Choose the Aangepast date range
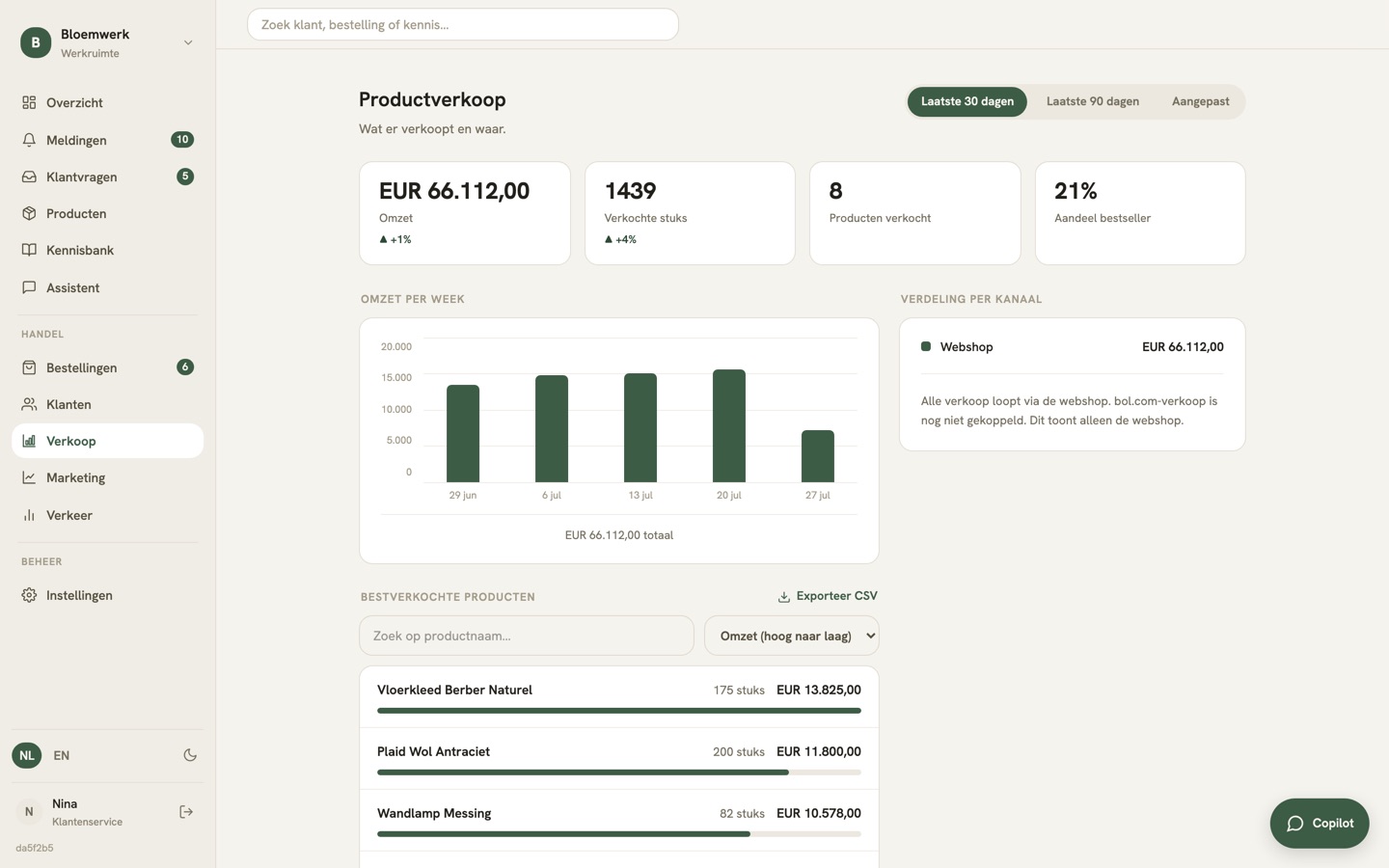 tap(1201, 101)
